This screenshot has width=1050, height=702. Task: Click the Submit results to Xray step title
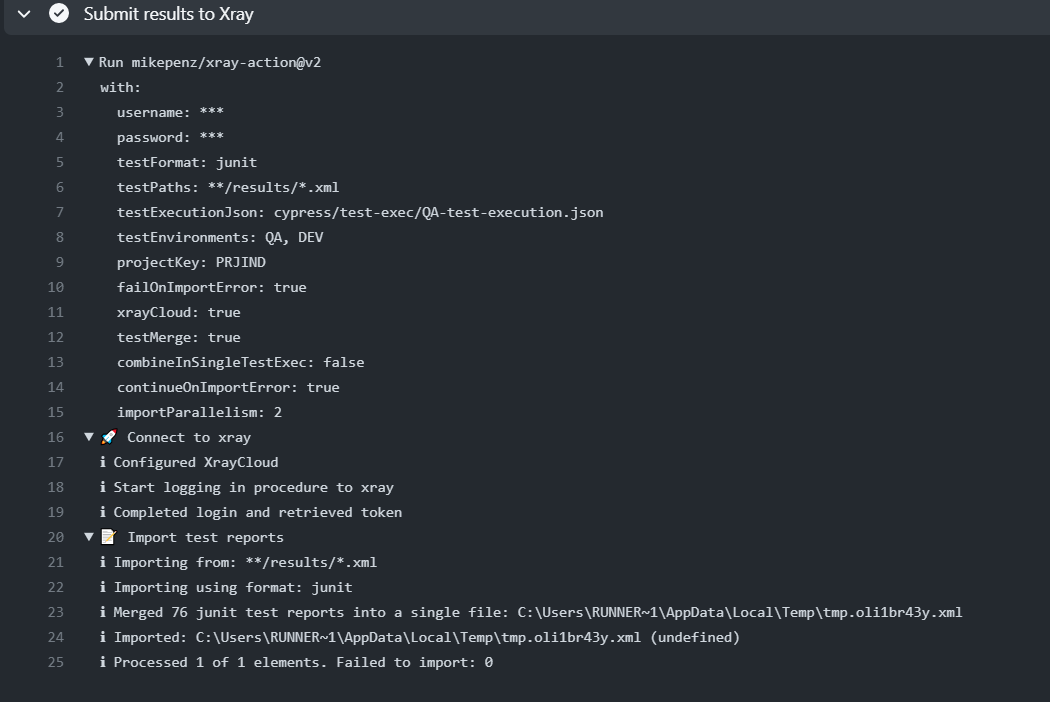tap(168, 14)
